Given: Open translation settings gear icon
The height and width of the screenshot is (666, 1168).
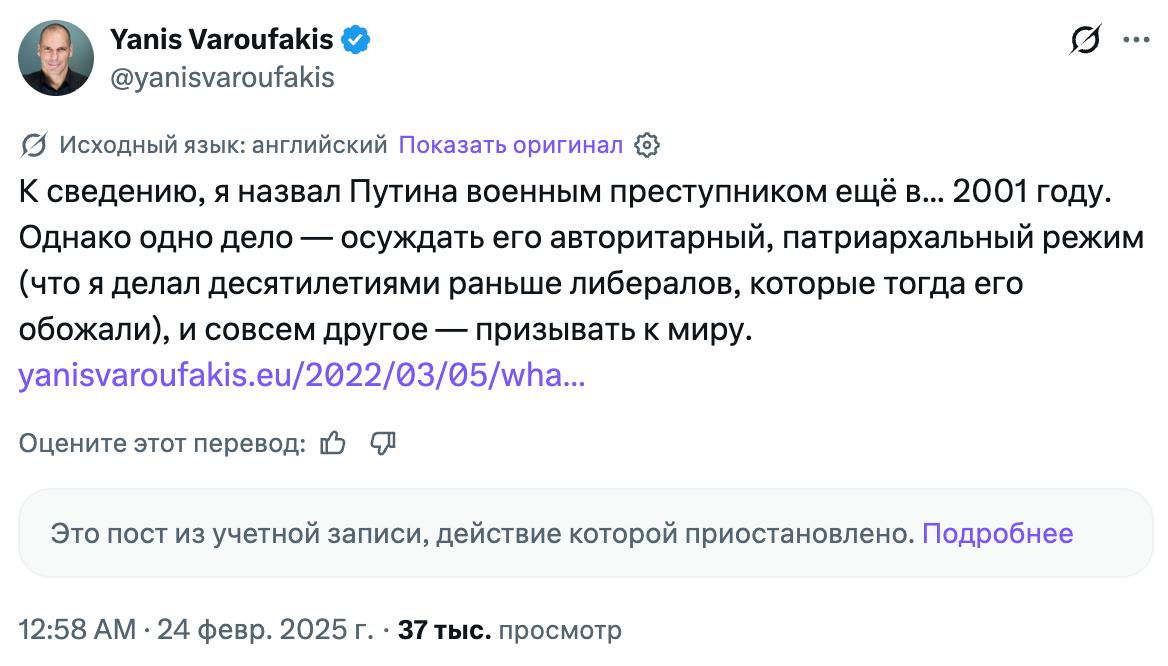Looking at the screenshot, I should [647, 145].
